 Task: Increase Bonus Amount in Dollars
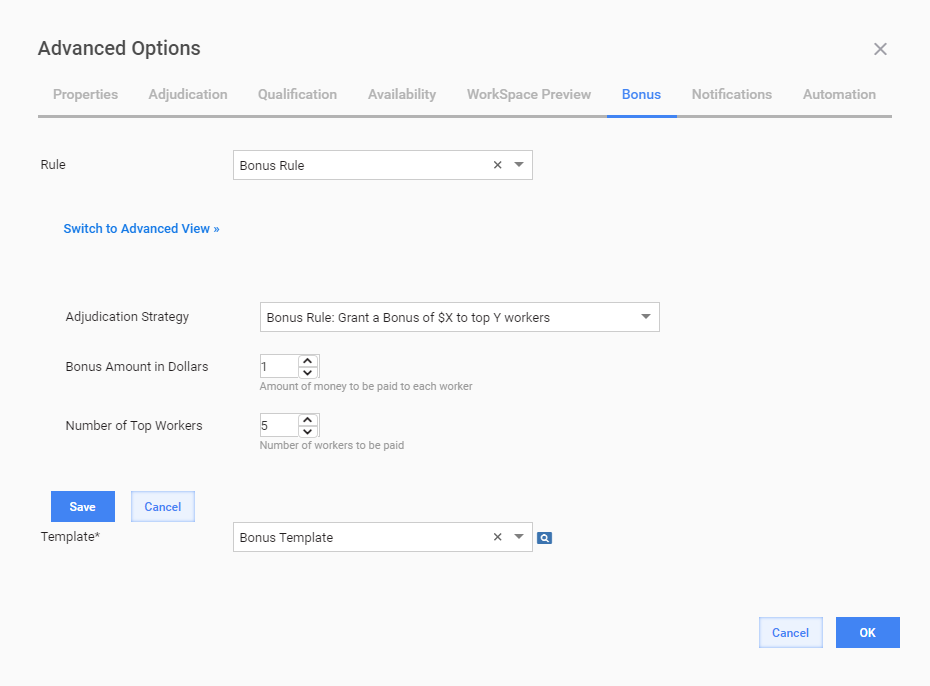[x=307, y=360]
